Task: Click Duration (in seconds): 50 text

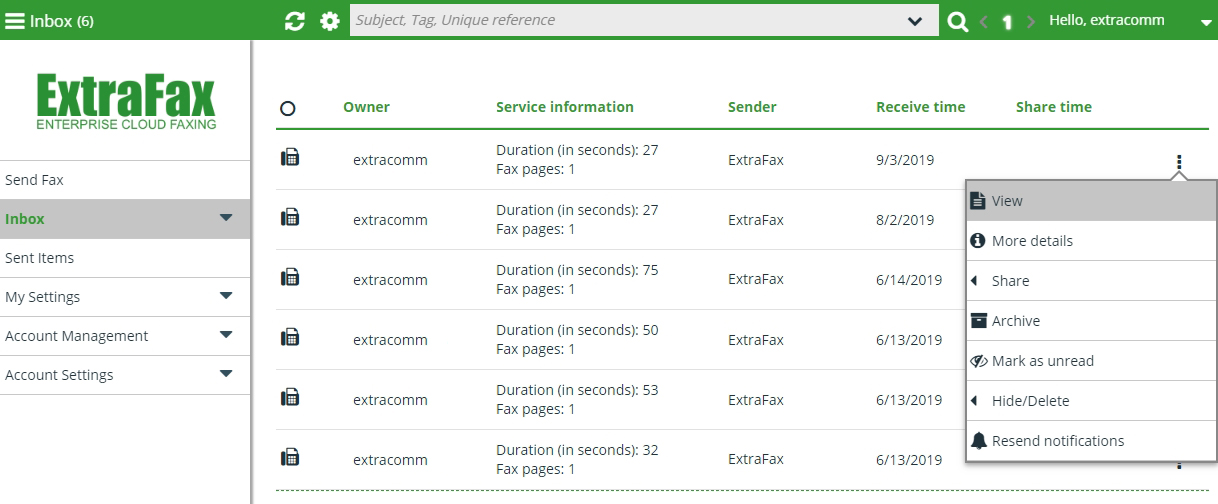Action: click(x=577, y=330)
